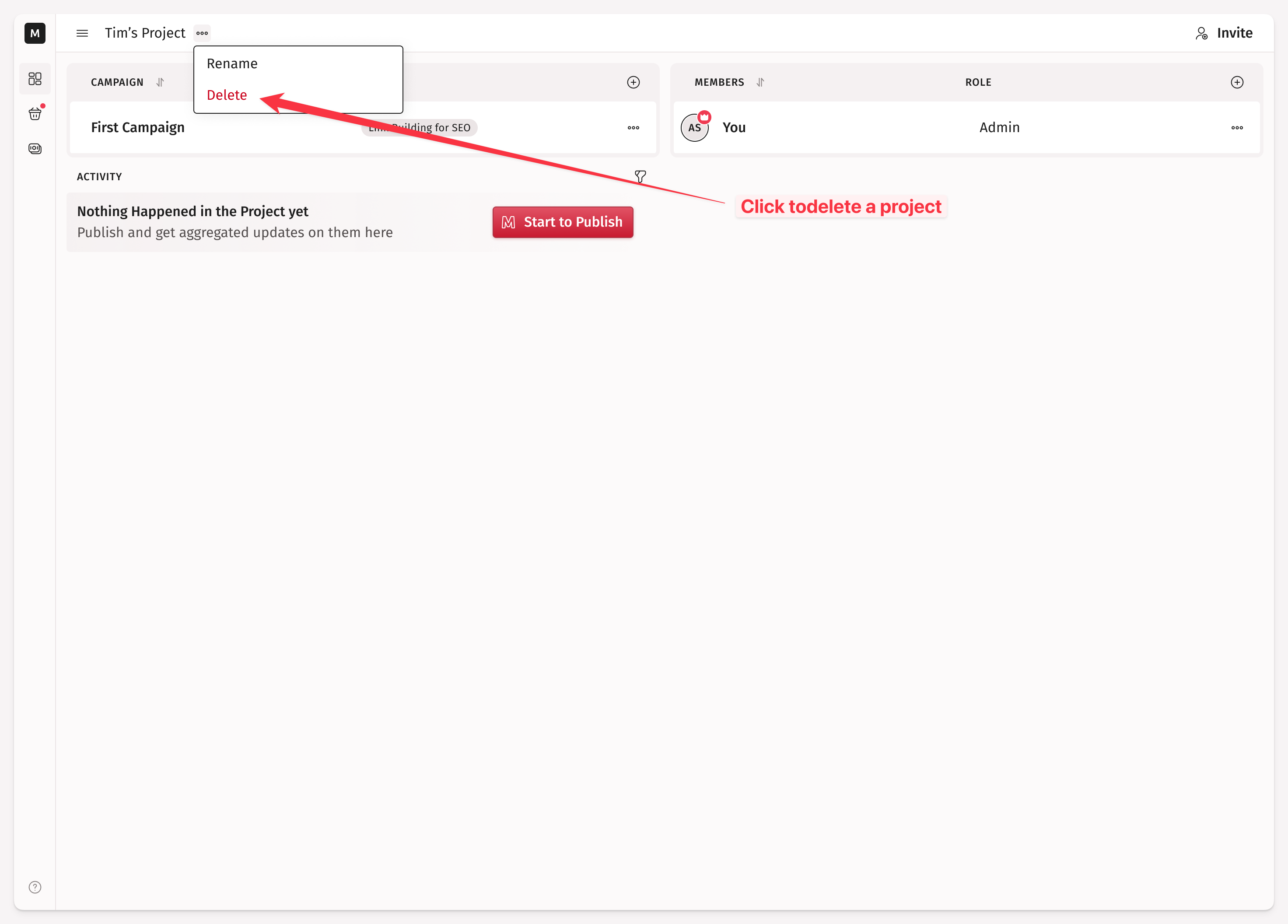Add a new member with plus icon
Viewport: 1288px width, 924px height.
(x=1237, y=82)
